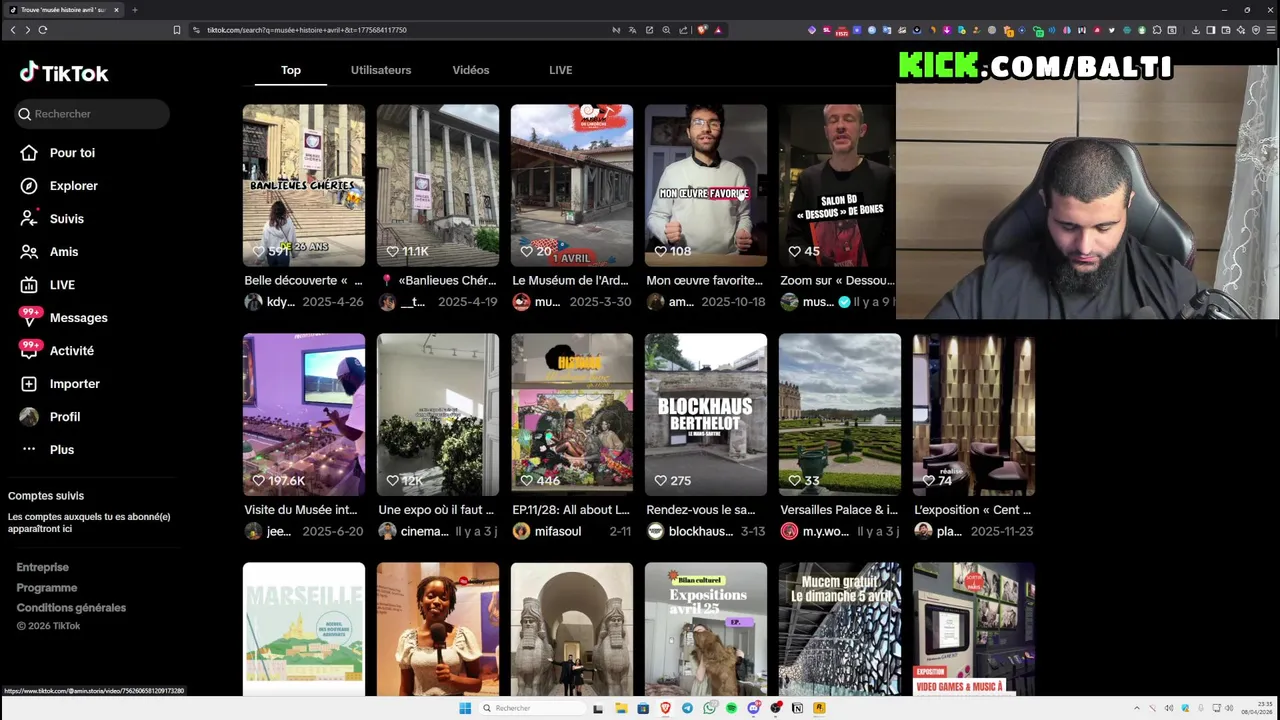Open Spotify from the taskbar
Image resolution: width=1280 pixels, height=720 pixels.
[x=731, y=708]
